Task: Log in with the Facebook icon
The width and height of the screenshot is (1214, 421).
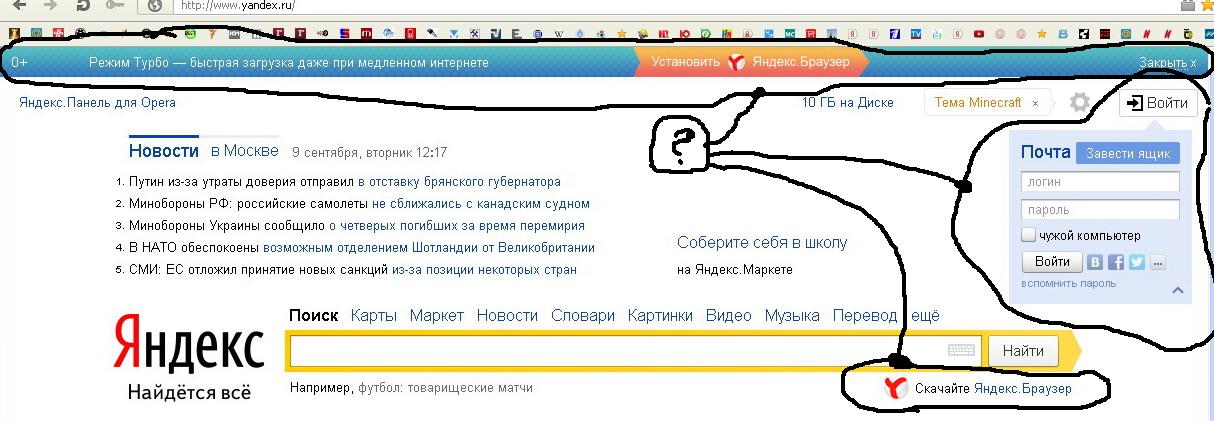Action: click(x=1114, y=262)
